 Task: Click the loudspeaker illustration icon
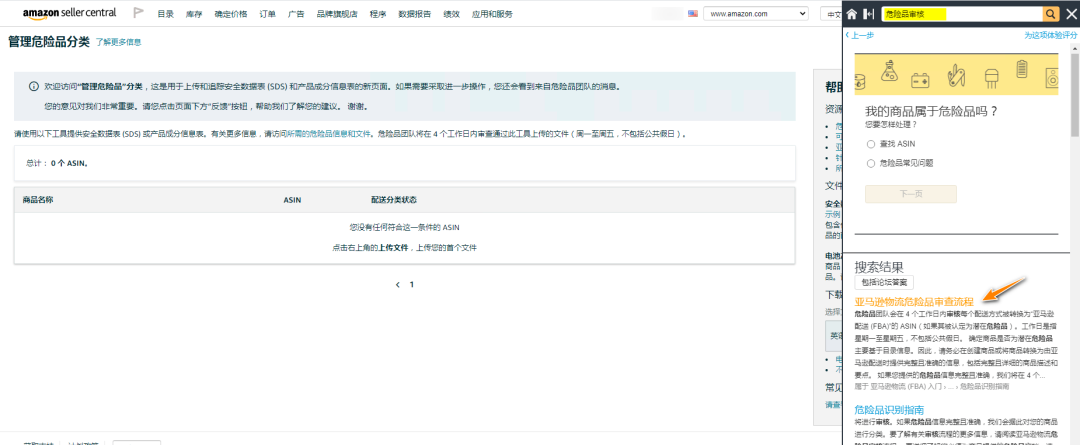click(1052, 79)
